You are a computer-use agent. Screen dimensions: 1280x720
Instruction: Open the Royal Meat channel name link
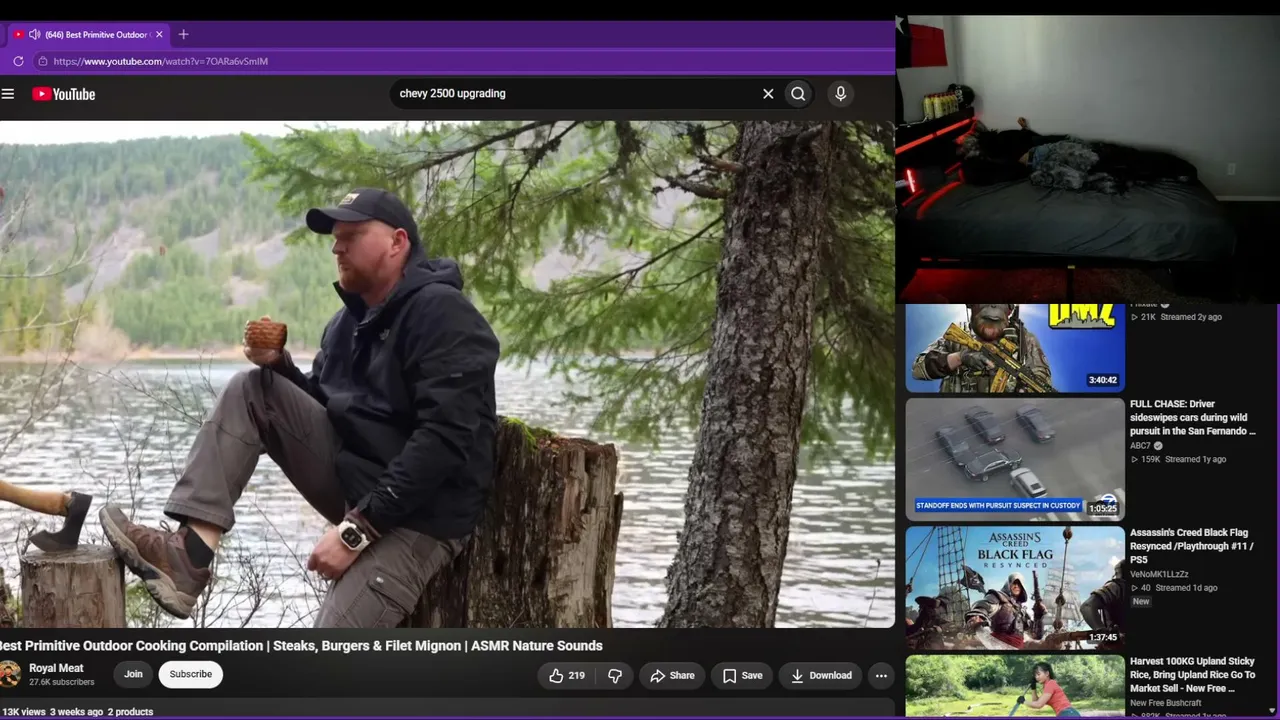(x=56, y=668)
